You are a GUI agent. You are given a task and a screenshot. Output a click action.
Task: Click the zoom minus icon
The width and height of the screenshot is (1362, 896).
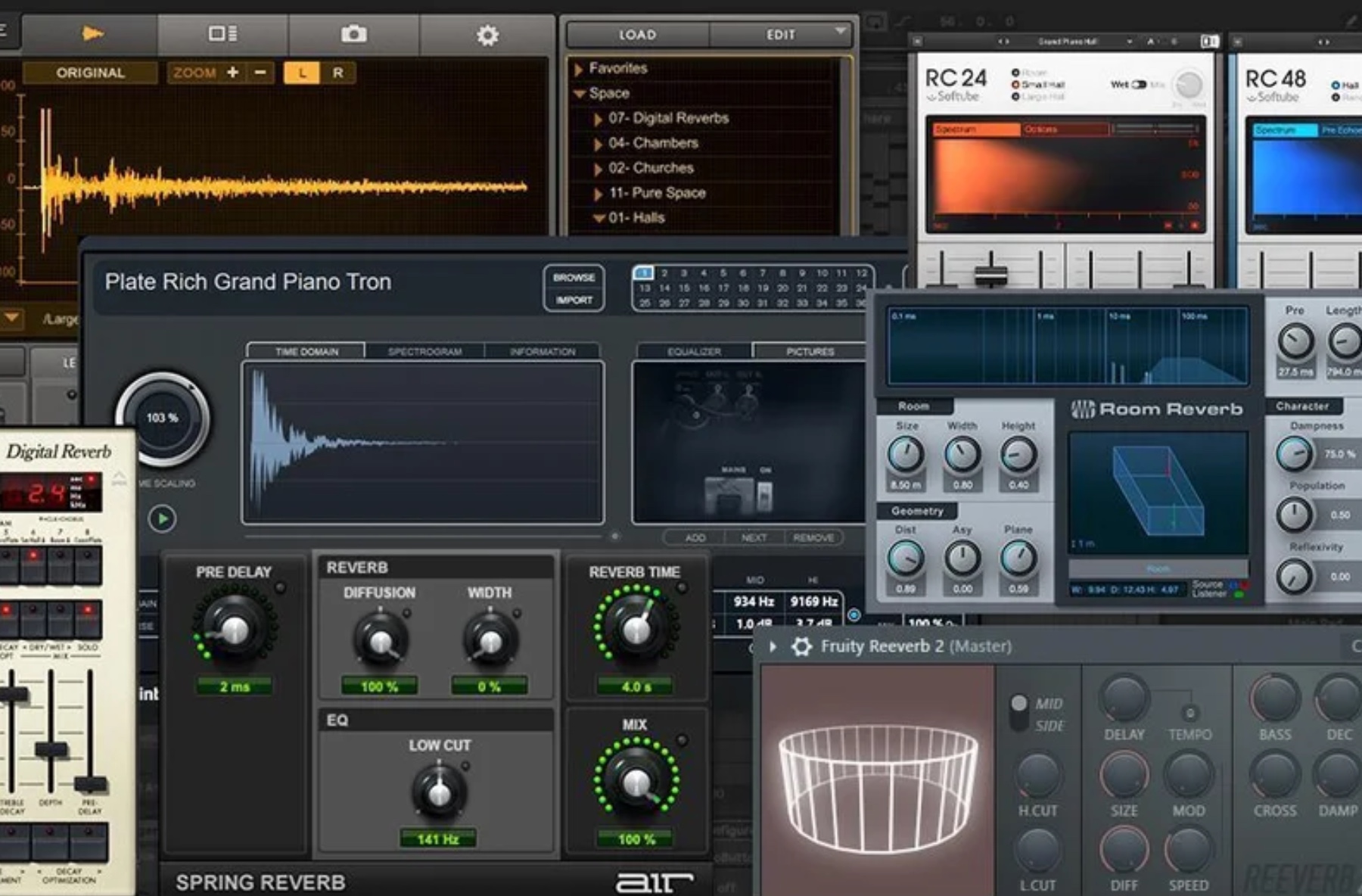(260, 73)
